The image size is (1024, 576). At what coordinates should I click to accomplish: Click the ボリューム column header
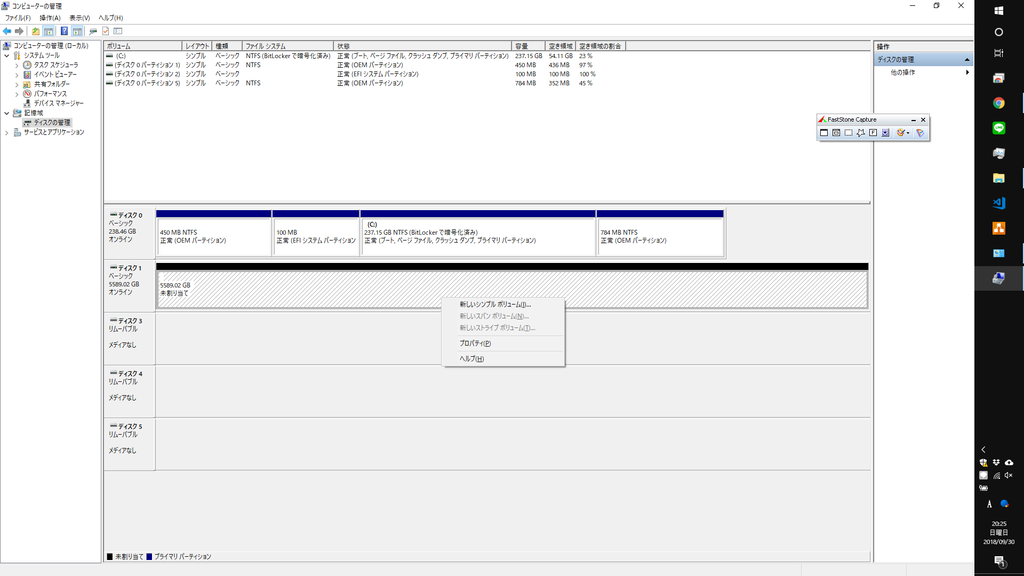[142, 46]
